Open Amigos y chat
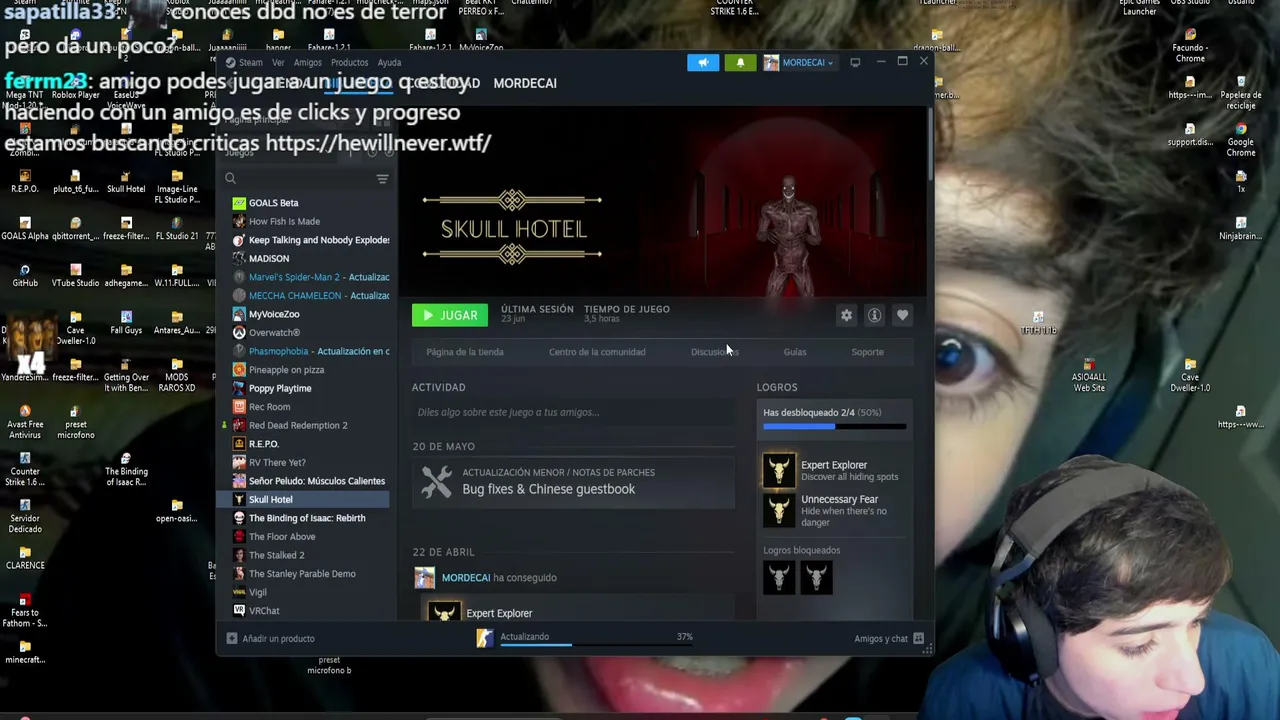 [888, 638]
